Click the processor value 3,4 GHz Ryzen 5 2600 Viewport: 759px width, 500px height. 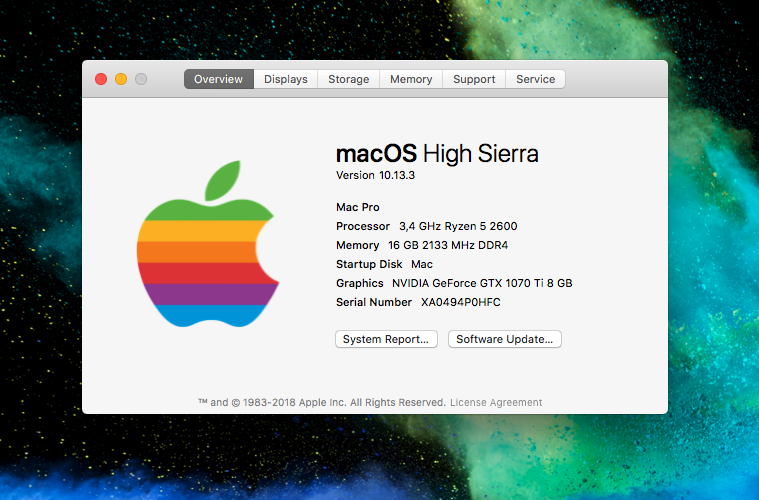coord(458,226)
